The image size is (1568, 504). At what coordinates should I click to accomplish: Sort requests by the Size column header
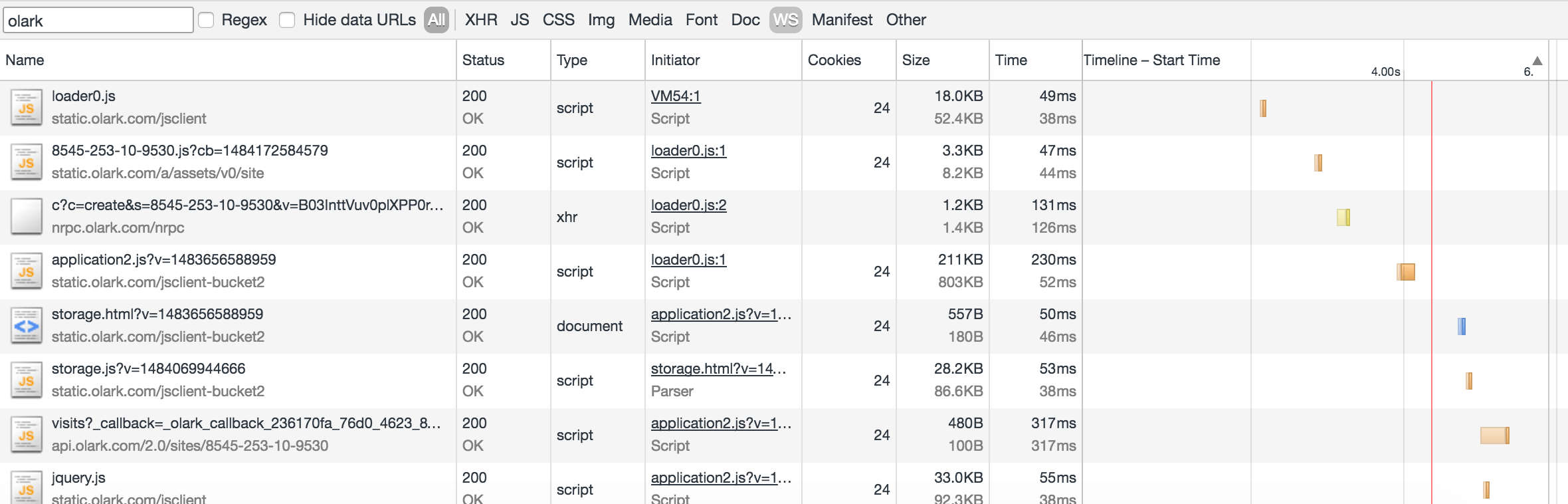[x=916, y=60]
